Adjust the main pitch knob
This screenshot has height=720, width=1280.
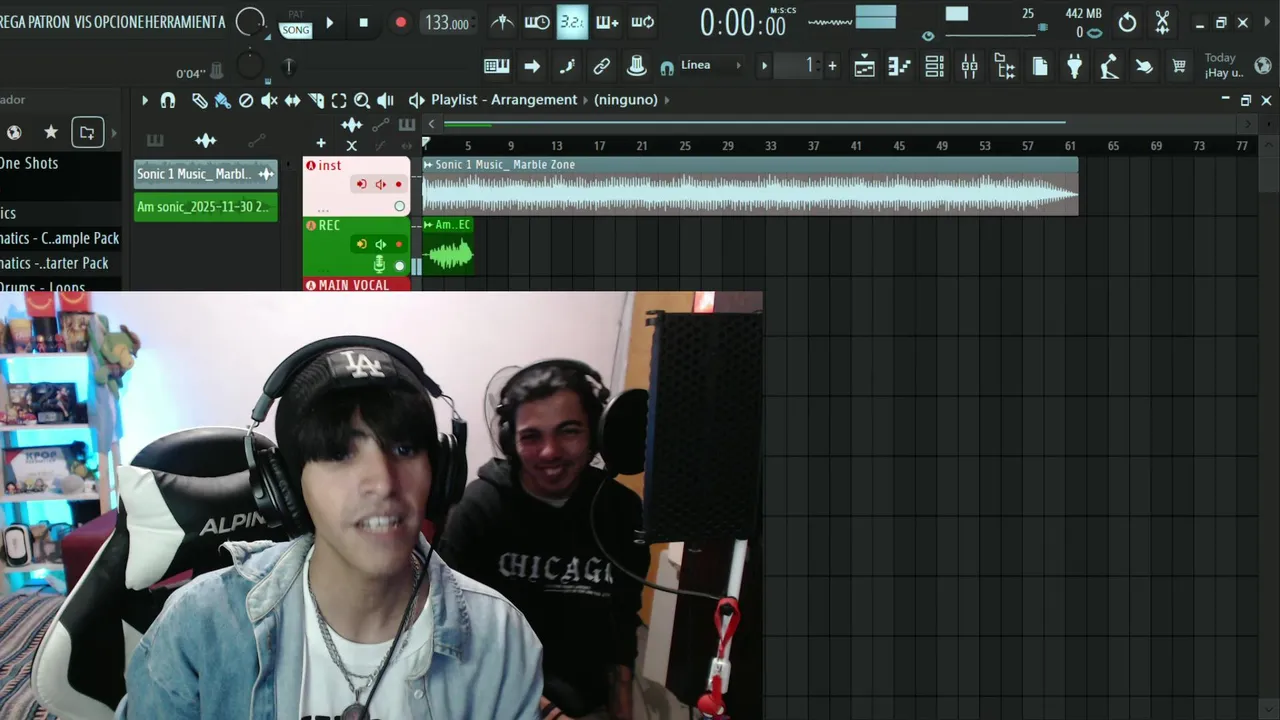(249, 66)
